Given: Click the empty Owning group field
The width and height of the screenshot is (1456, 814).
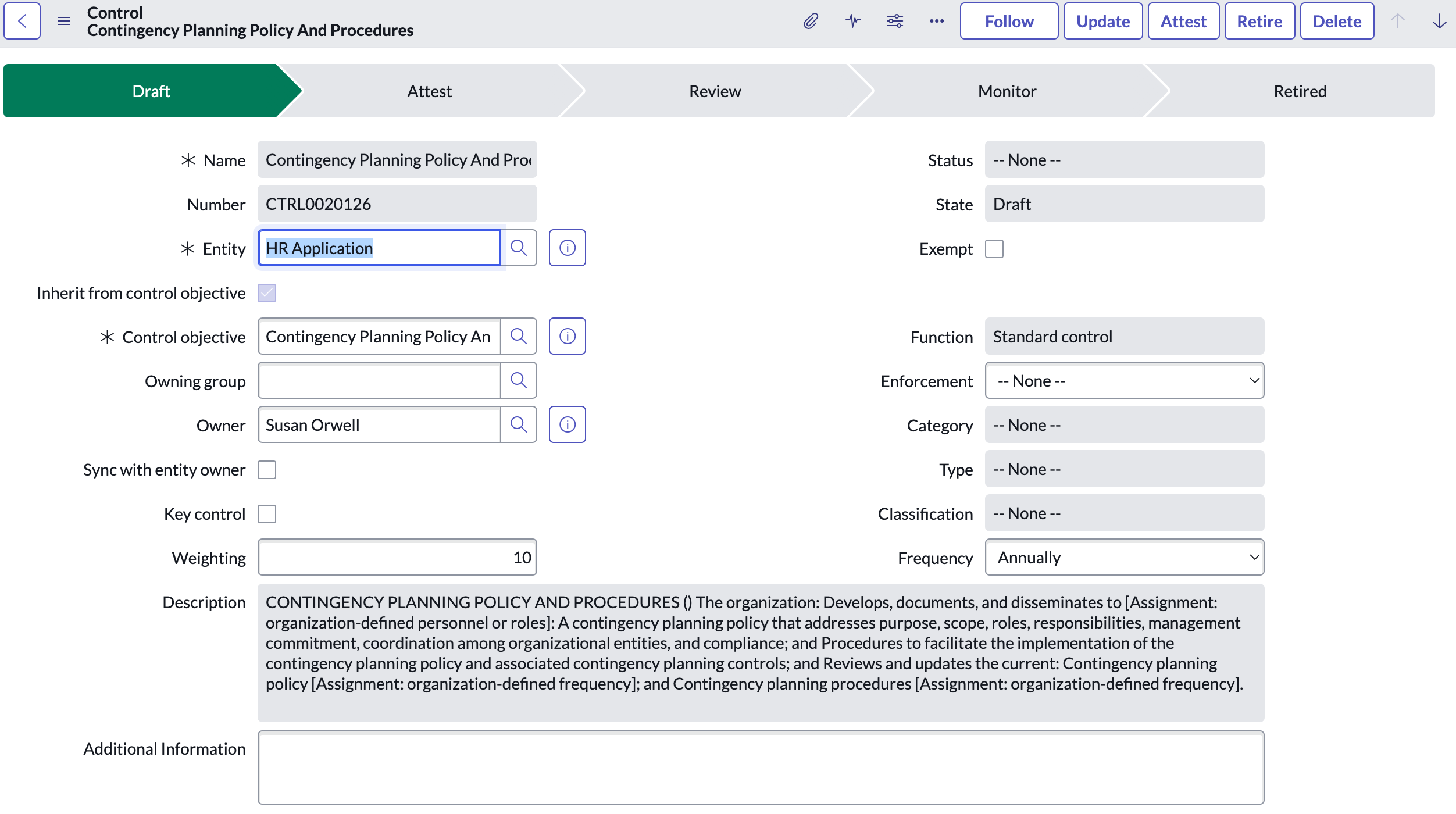Looking at the screenshot, I should pyautogui.click(x=379, y=381).
